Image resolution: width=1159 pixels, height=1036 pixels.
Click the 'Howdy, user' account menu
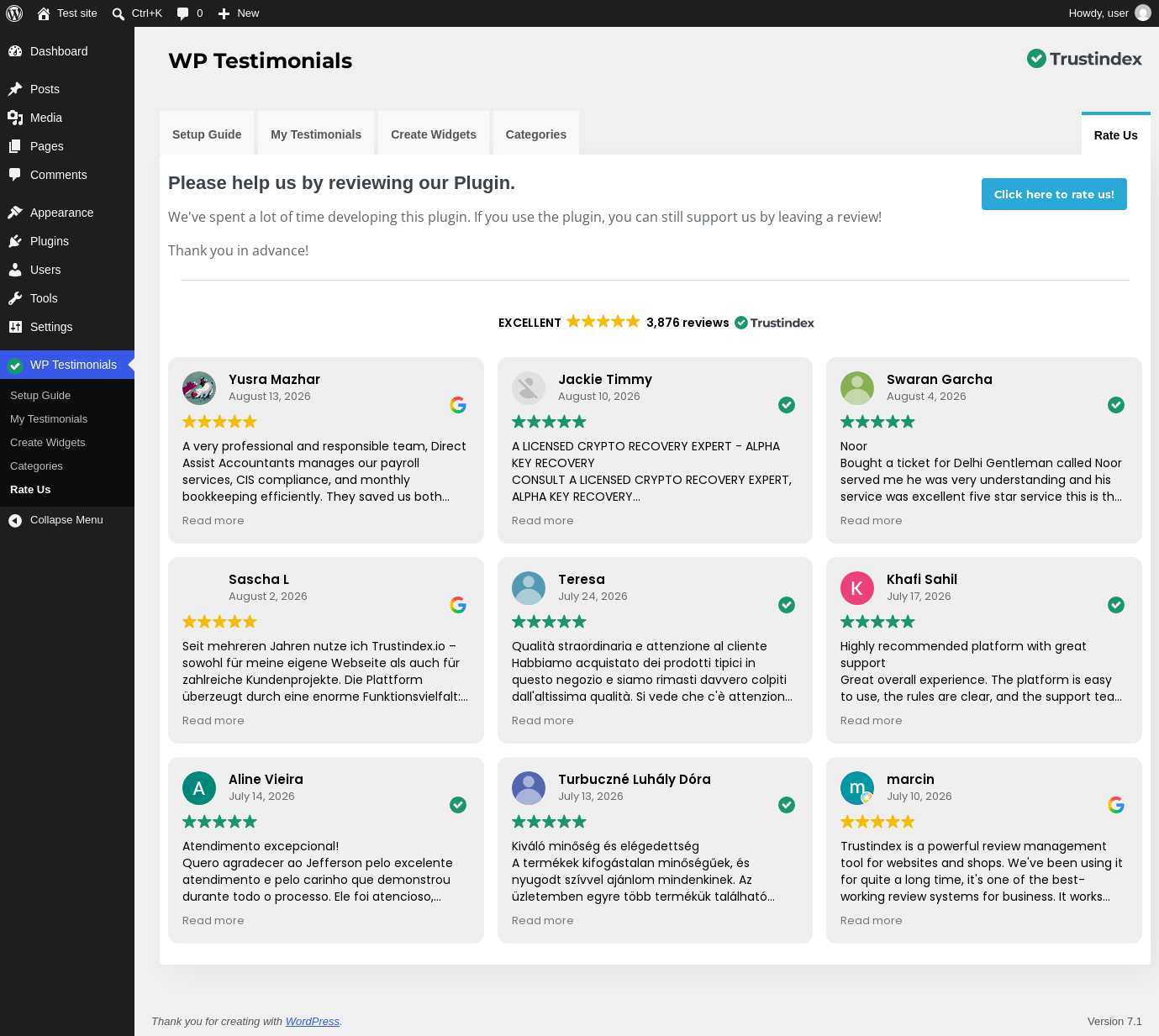pos(1109,13)
